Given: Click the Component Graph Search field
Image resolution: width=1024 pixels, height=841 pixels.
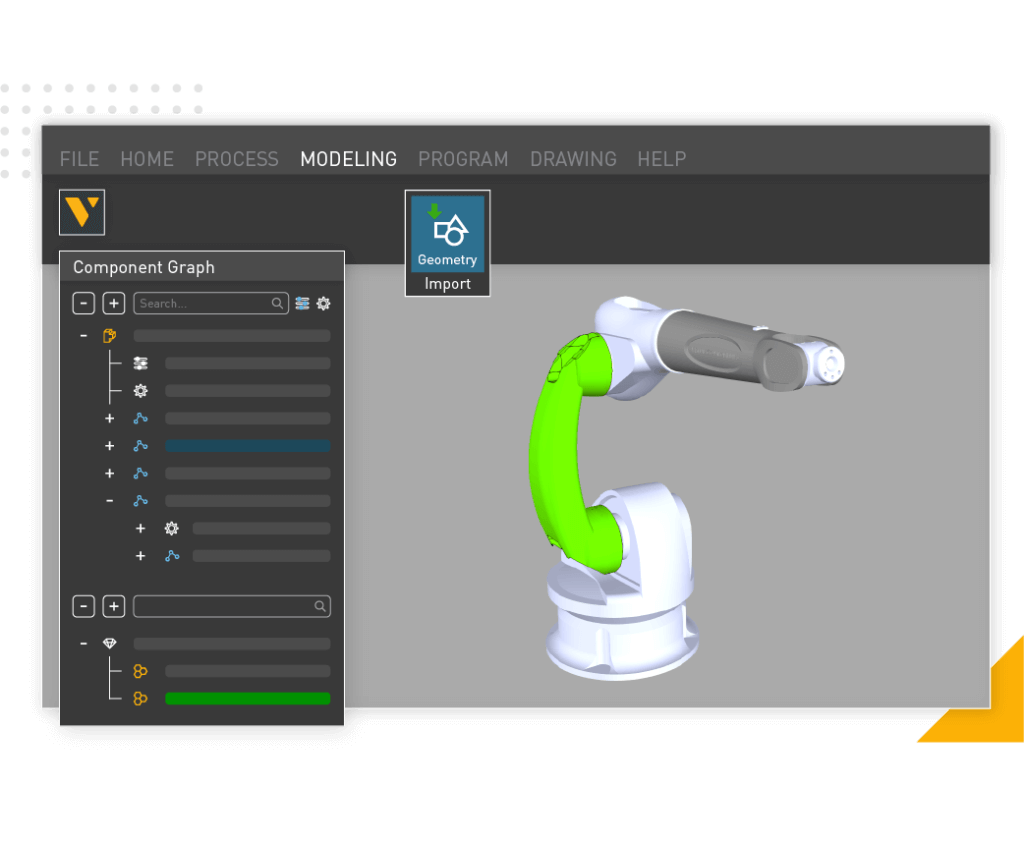Looking at the screenshot, I should coord(211,304).
